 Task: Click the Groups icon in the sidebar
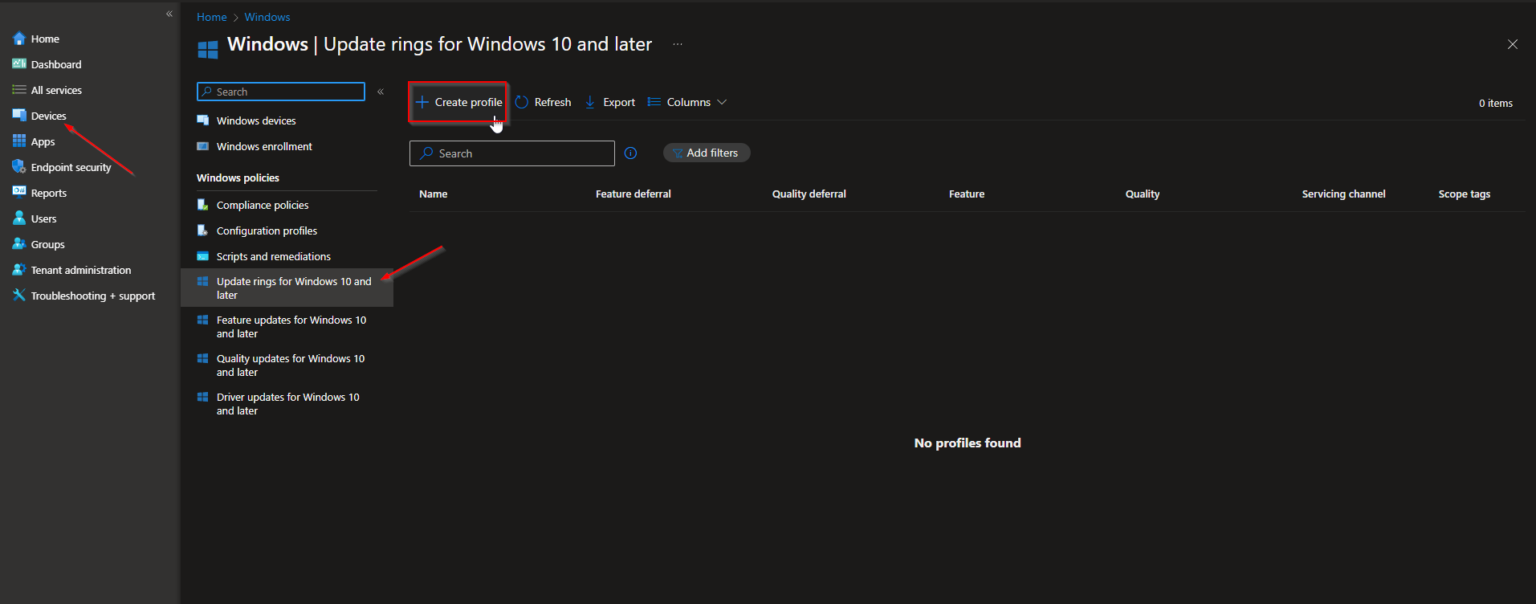[x=19, y=245]
